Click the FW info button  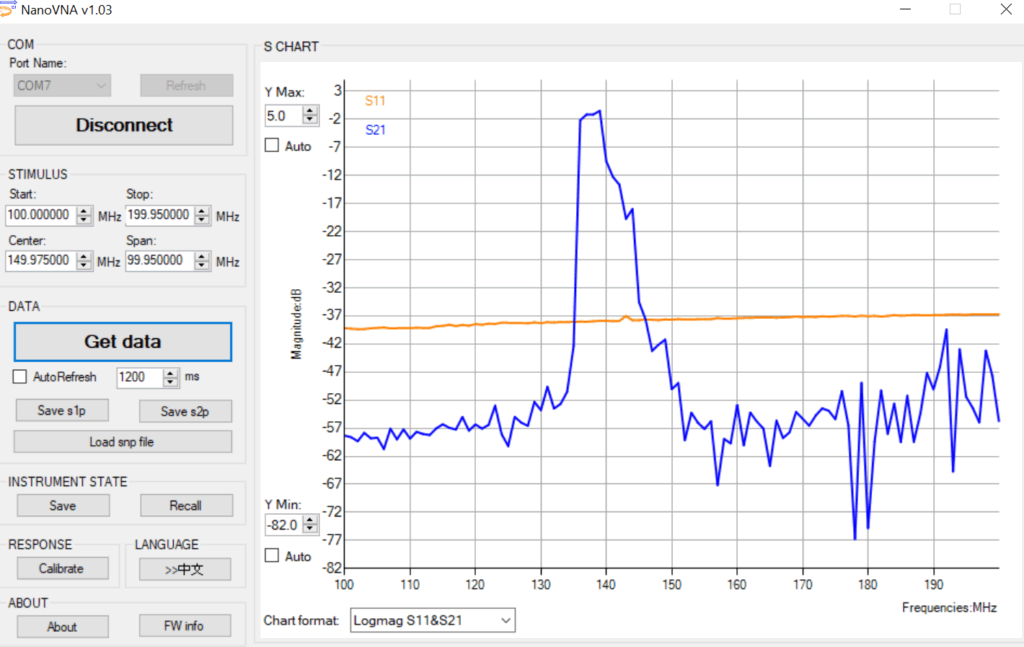point(185,627)
